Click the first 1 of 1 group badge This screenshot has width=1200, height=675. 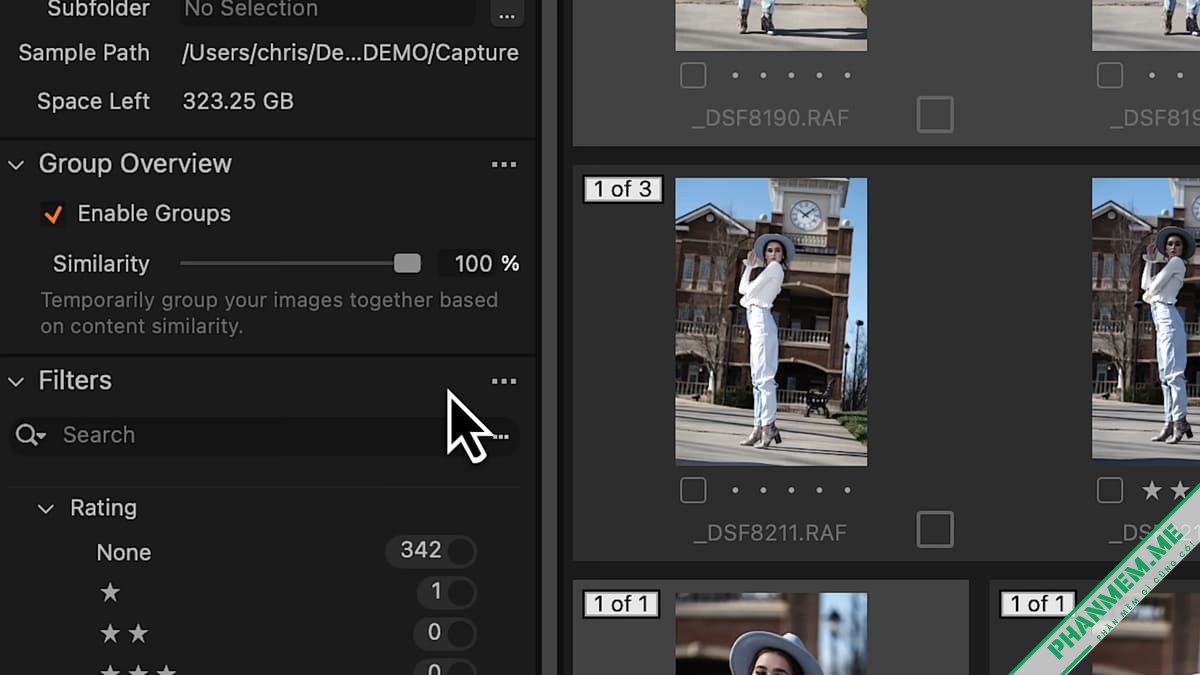pyautogui.click(x=622, y=604)
